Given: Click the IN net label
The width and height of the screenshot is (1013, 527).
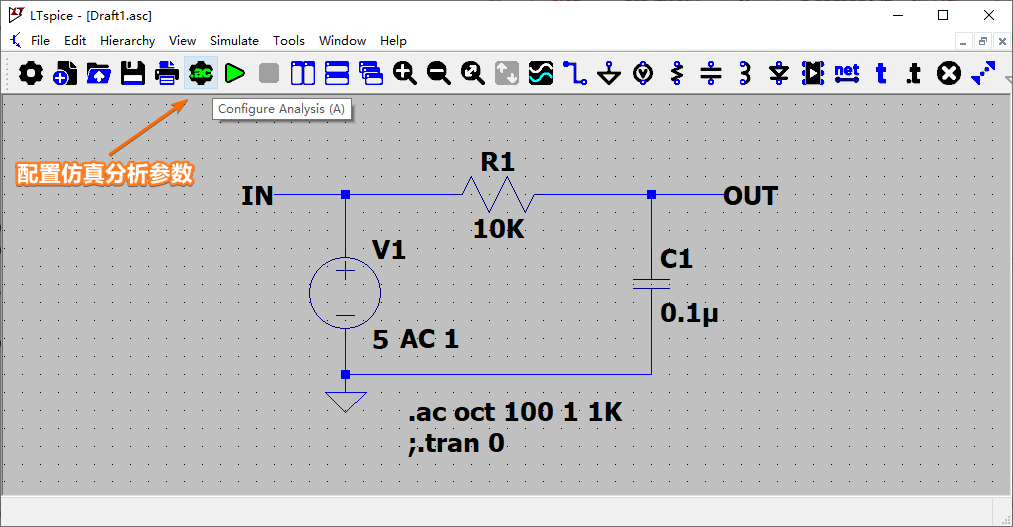Looking at the screenshot, I should (x=257, y=196).
